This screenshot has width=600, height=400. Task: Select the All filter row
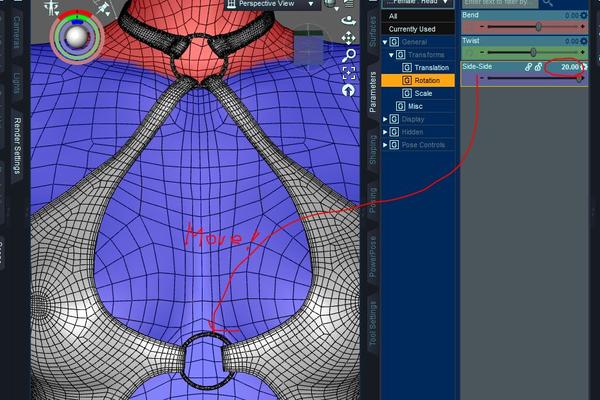pyautogui.click(x=418, y=16)
